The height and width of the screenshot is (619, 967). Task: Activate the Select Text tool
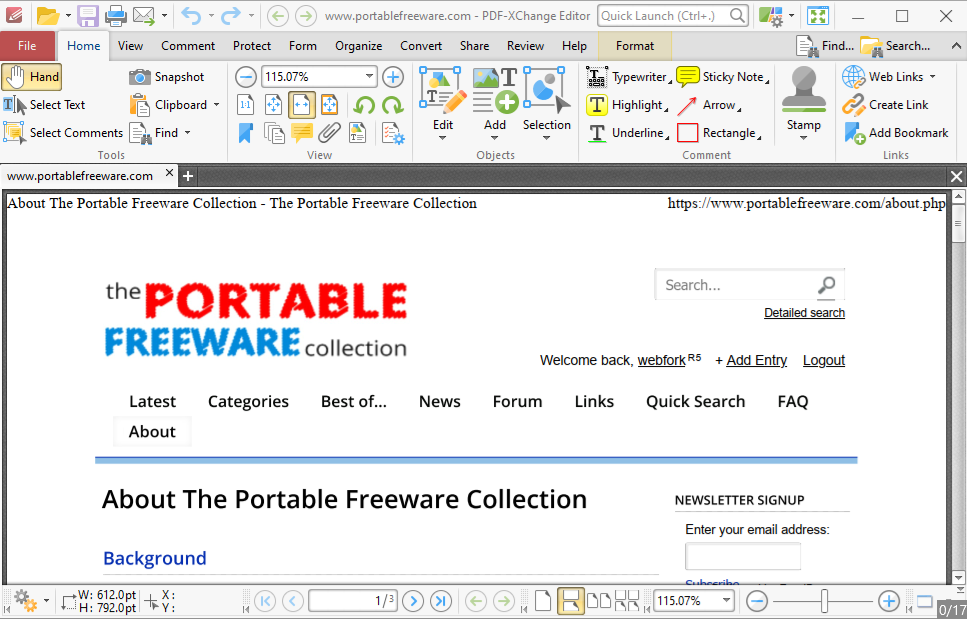click(44, 105)
